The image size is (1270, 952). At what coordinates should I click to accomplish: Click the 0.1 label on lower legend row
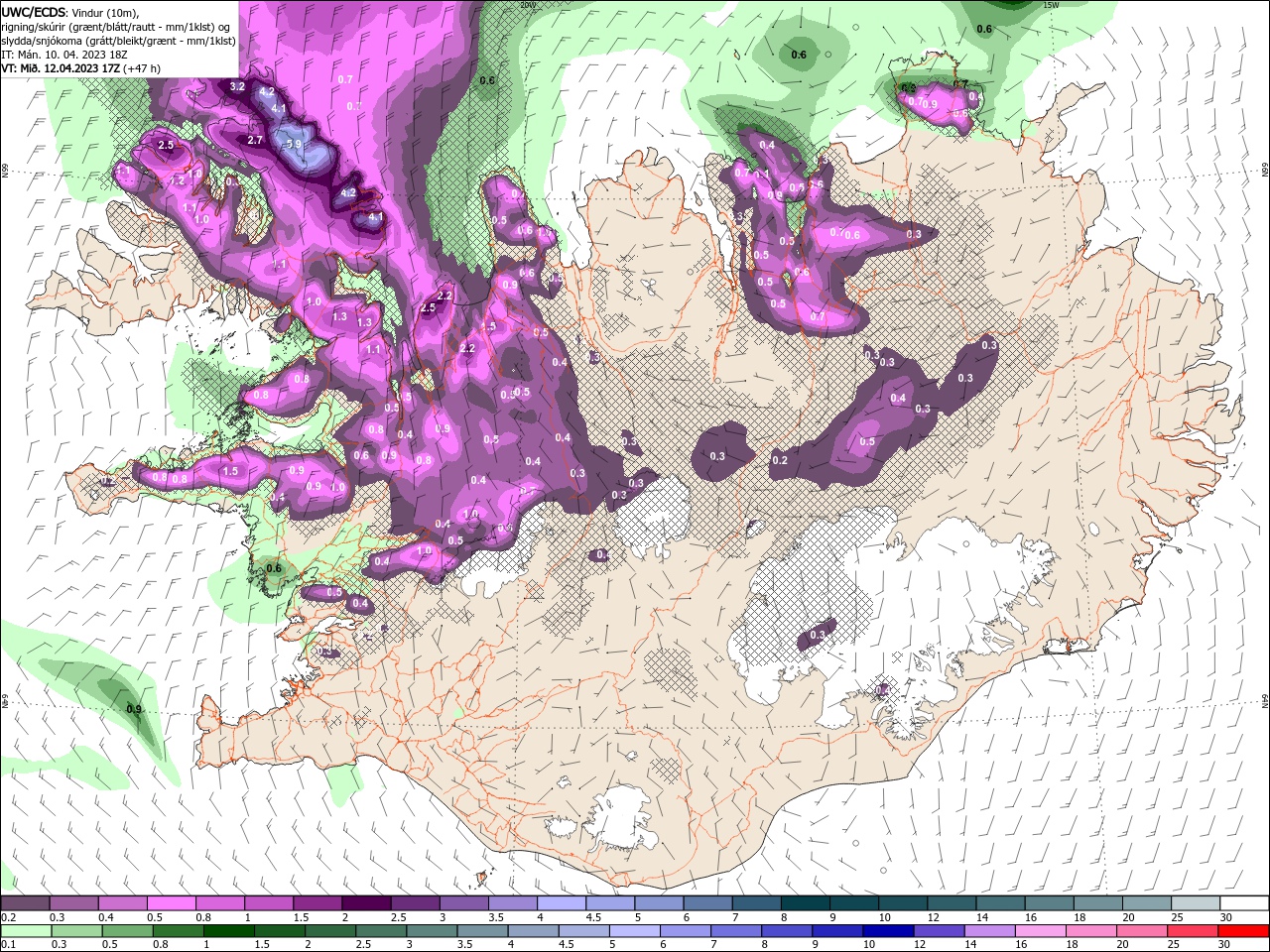pyautogui.click(x=9, y=945)
